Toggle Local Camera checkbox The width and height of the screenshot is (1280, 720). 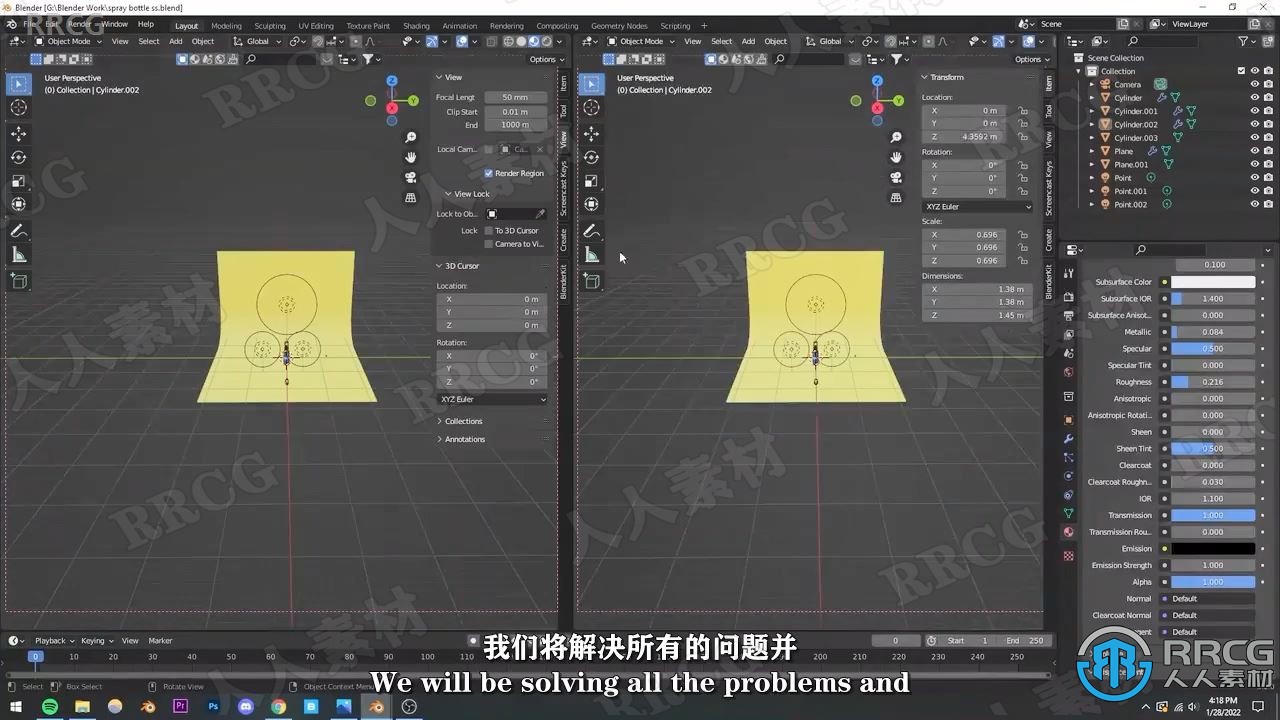click(489, 149)
